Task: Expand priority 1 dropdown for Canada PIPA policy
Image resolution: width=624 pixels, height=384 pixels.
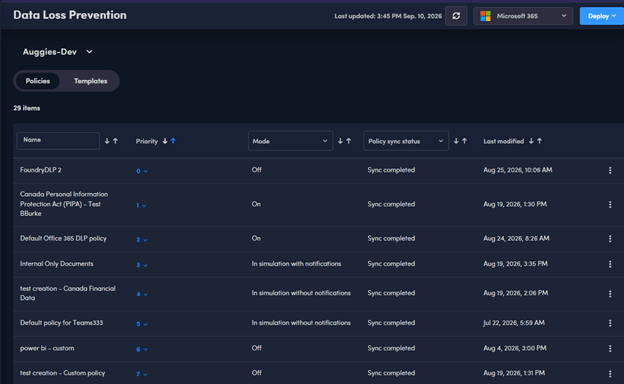Action: pyautogui.click(x=141, y=206)
